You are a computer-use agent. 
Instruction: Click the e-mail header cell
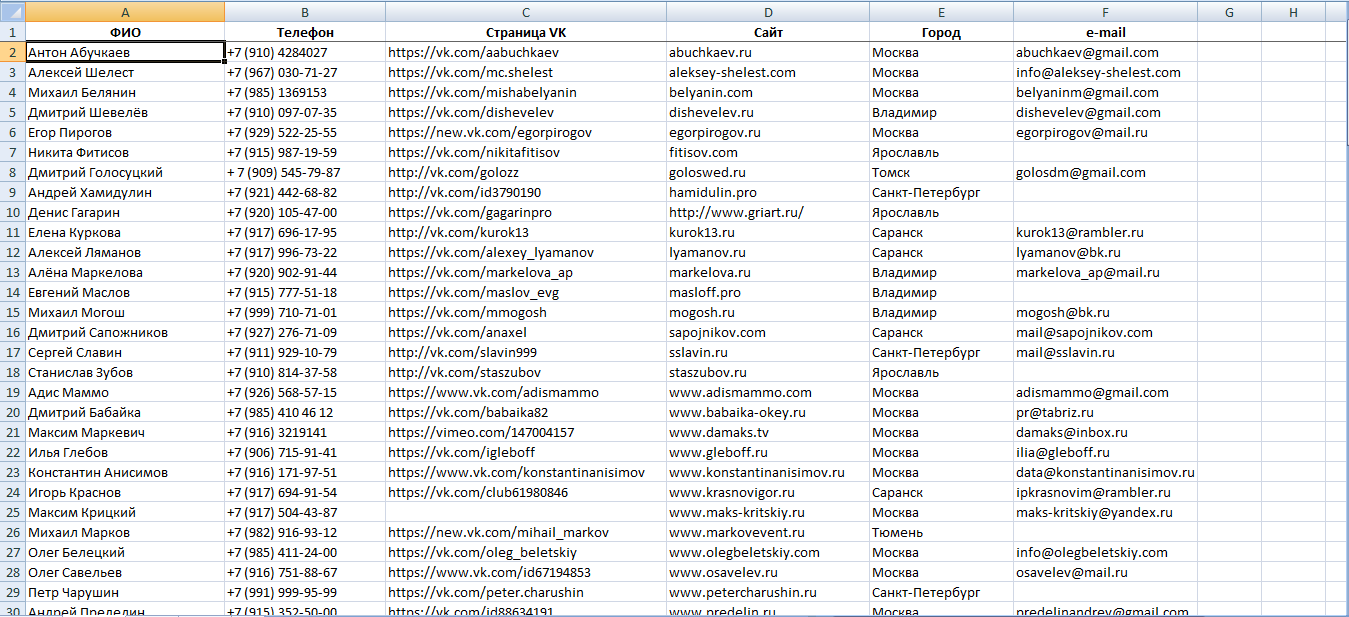1105,32
